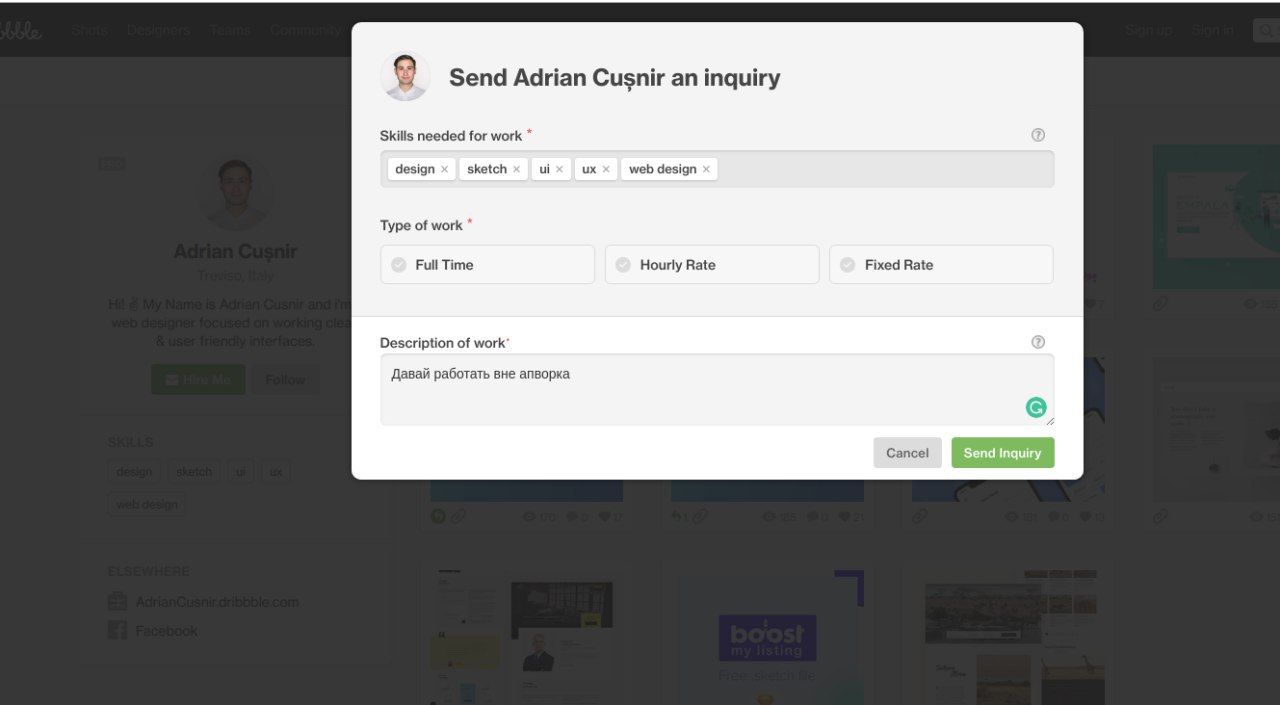Click the Send Inquiry button
This screenshot has height=705, width=1280.
1003,453
